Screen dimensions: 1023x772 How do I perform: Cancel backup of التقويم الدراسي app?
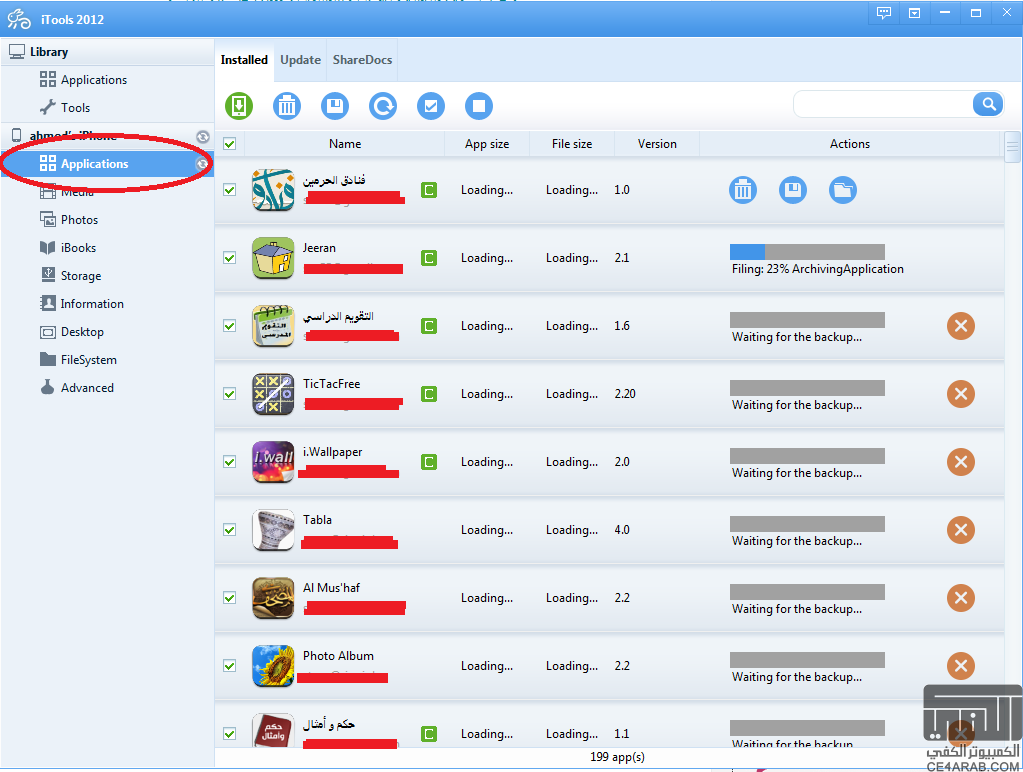pyautogui.click(x=960, y=326)
